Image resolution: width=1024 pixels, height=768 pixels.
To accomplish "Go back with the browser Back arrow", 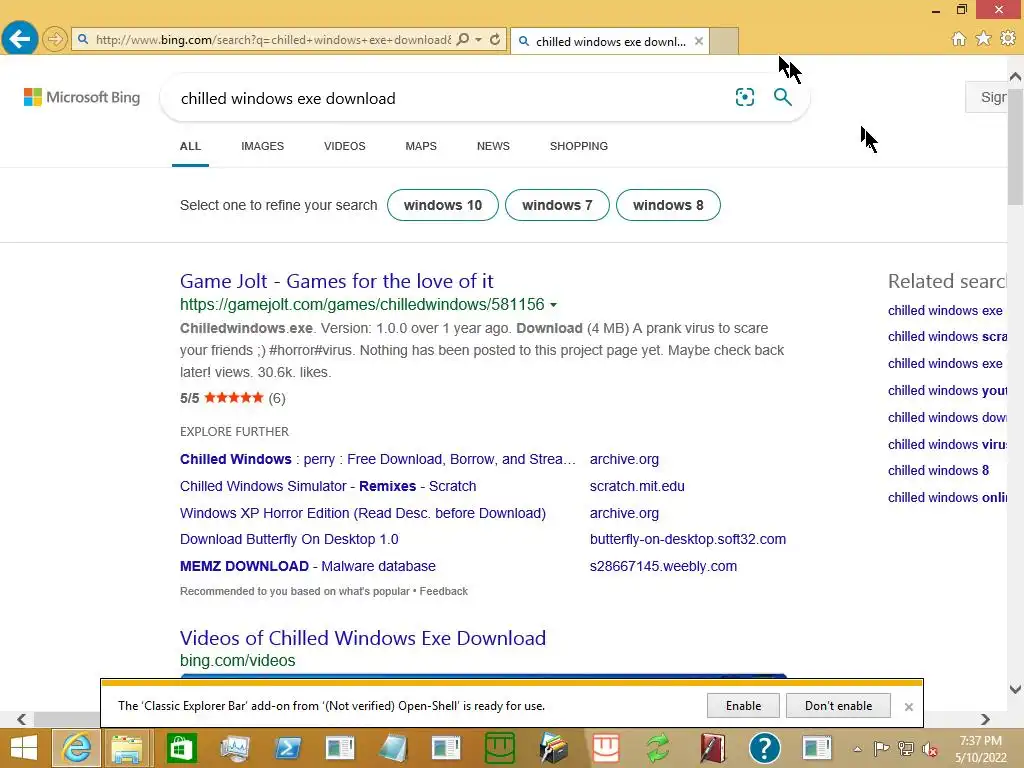I will point(20,39).
